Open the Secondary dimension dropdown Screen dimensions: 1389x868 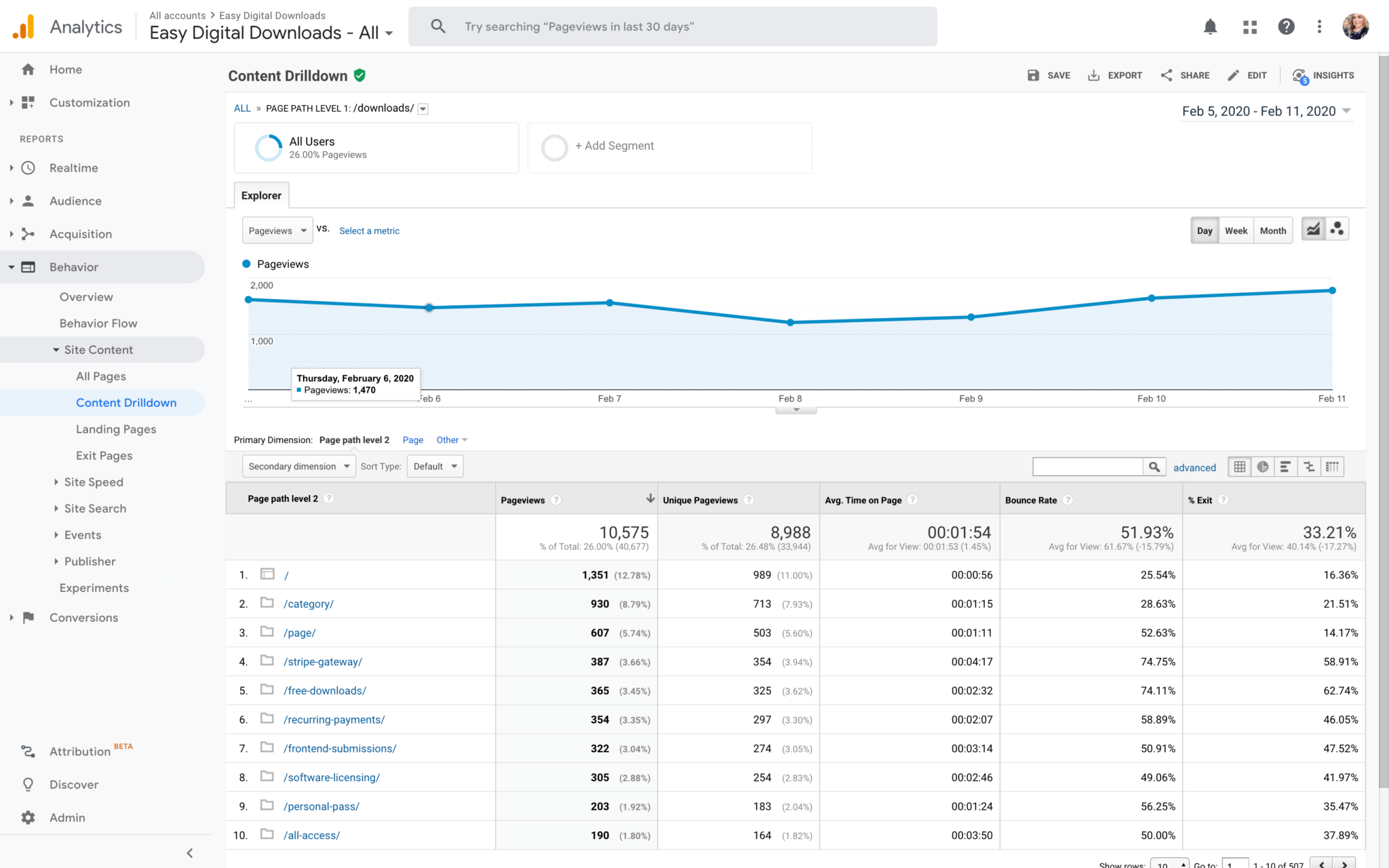[x=298, y=467]
